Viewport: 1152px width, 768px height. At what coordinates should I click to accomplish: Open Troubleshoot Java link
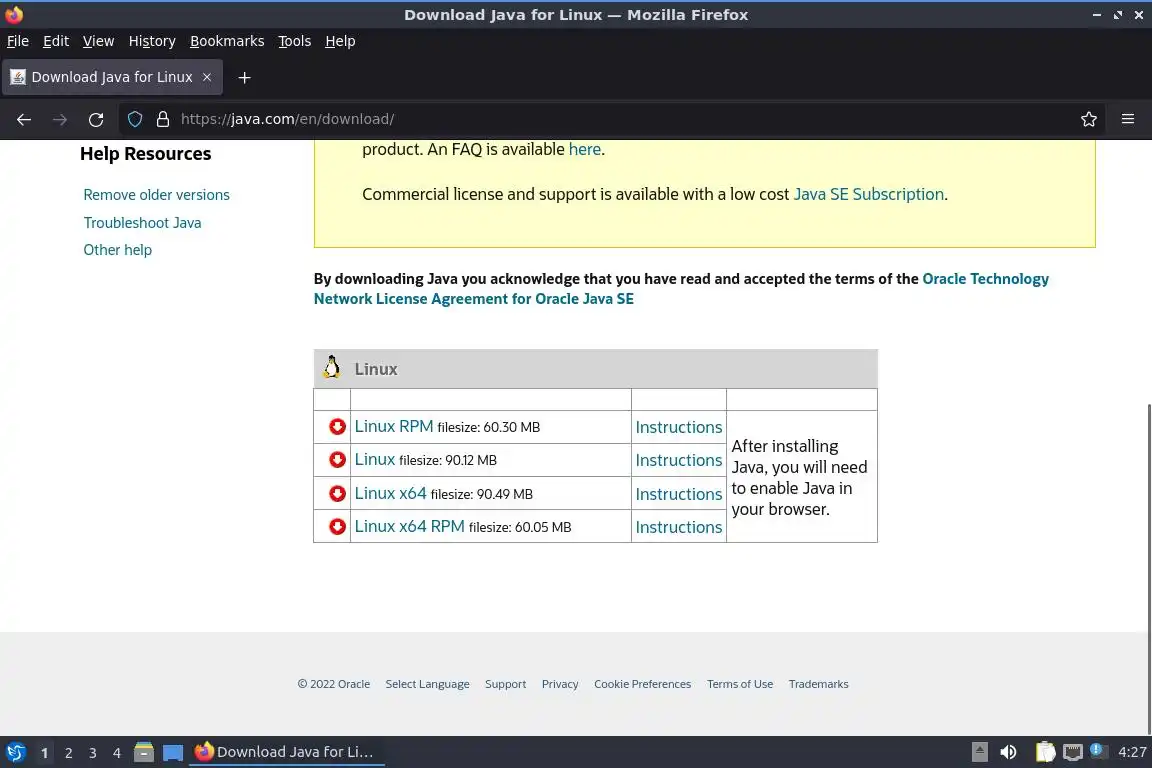pyautogui.click(x=143, y=223)
